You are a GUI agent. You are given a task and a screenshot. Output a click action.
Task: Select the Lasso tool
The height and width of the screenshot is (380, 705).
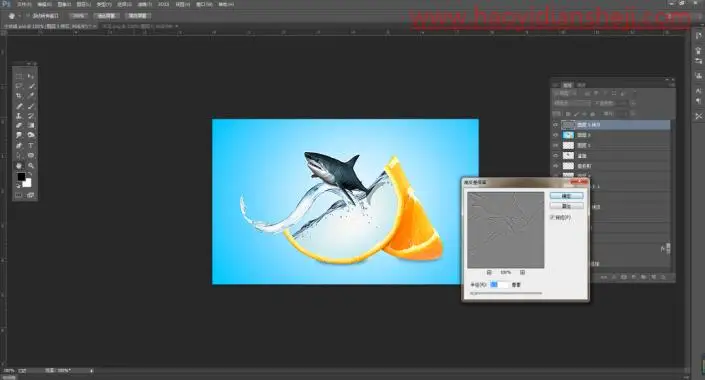19,86
